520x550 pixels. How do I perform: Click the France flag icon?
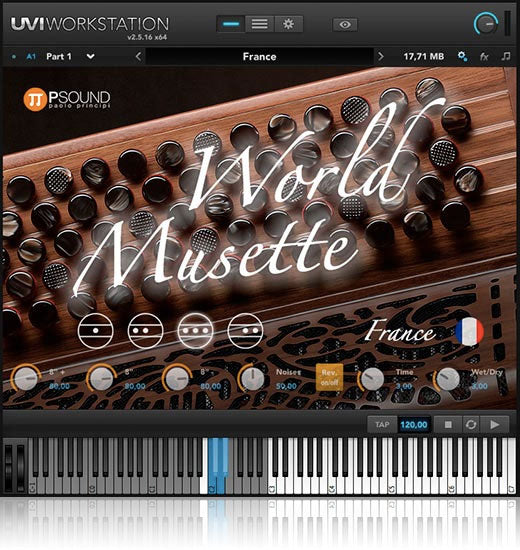(x=469, y=331)
